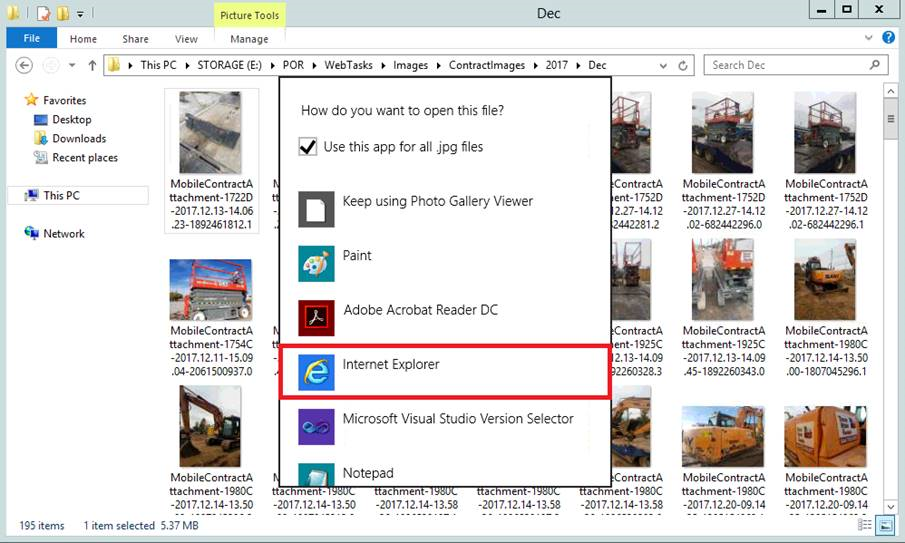Click the Microsoft Visual Studio Version Selector icon

click(316, 426)
